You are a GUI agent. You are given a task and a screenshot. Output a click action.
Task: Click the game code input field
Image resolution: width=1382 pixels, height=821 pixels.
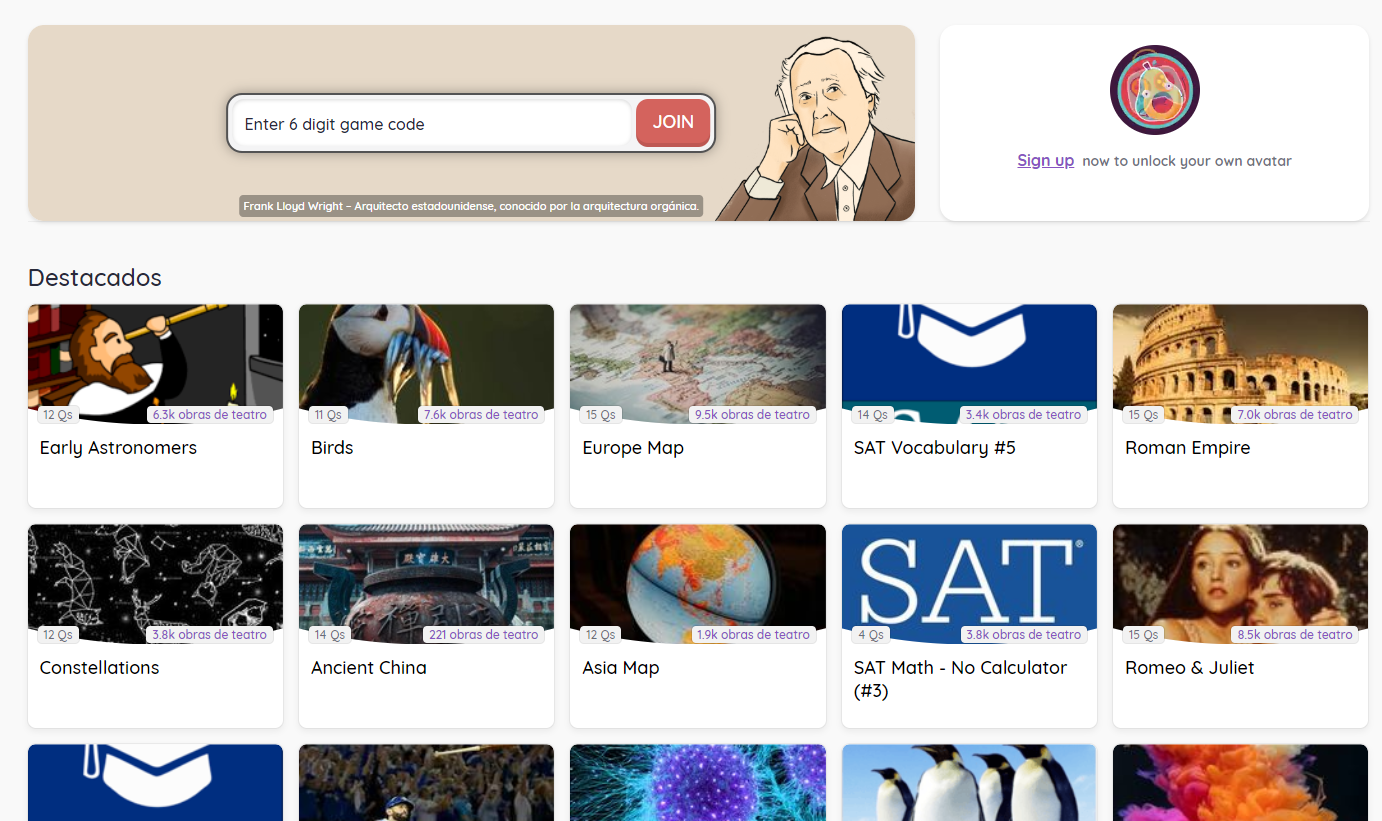coord(432,124)
